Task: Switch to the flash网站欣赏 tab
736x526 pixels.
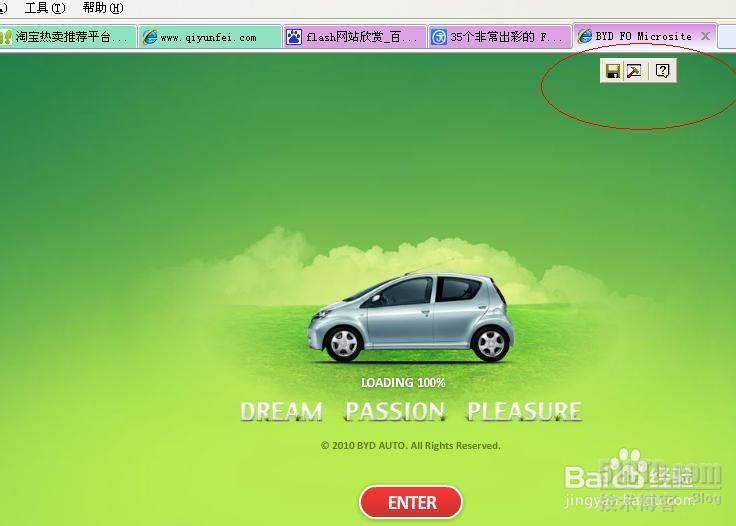Action: pyautogui.click(x=355, y=37)
